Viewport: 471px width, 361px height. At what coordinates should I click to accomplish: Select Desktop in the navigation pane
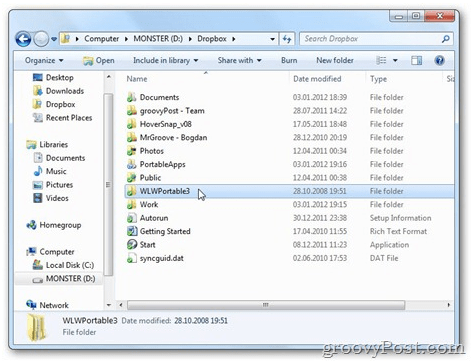53,77
